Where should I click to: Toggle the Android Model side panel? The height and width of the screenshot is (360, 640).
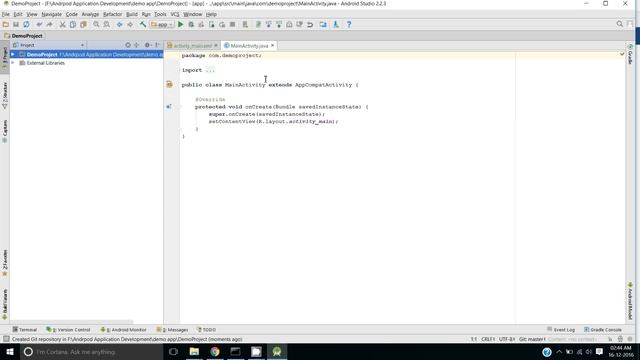(630, 301)
